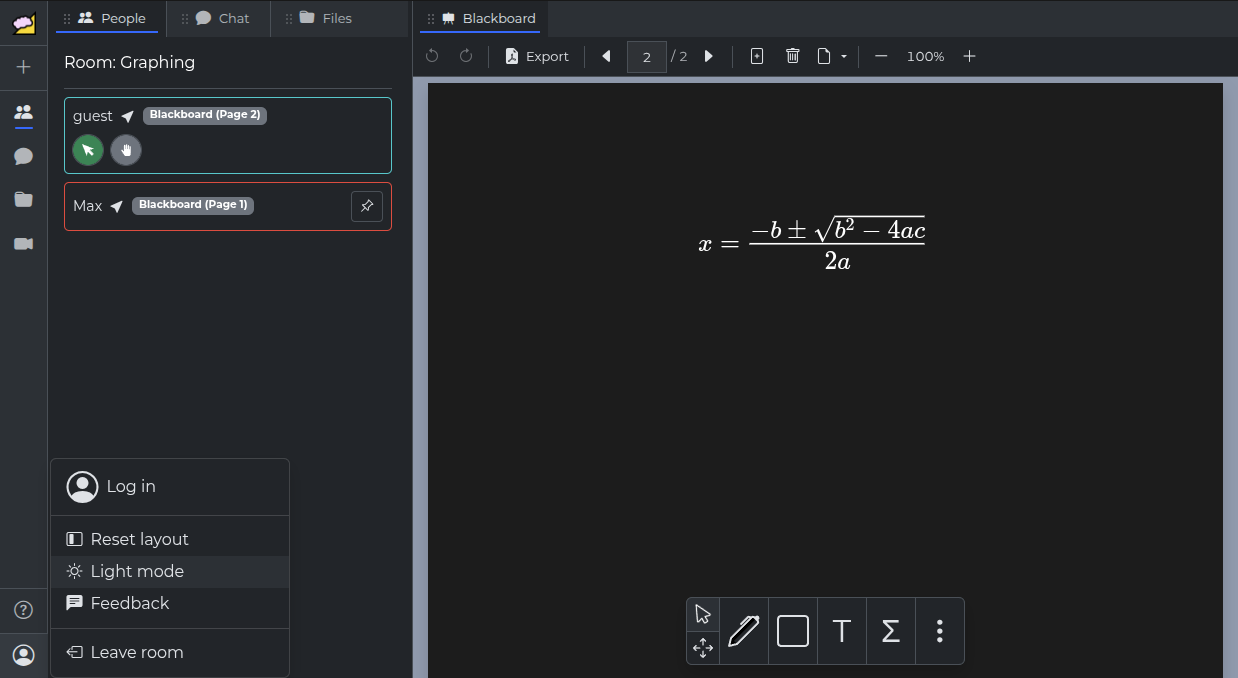Add a new blackboard page
1238x678 pixels.
(x=757, y=56)
